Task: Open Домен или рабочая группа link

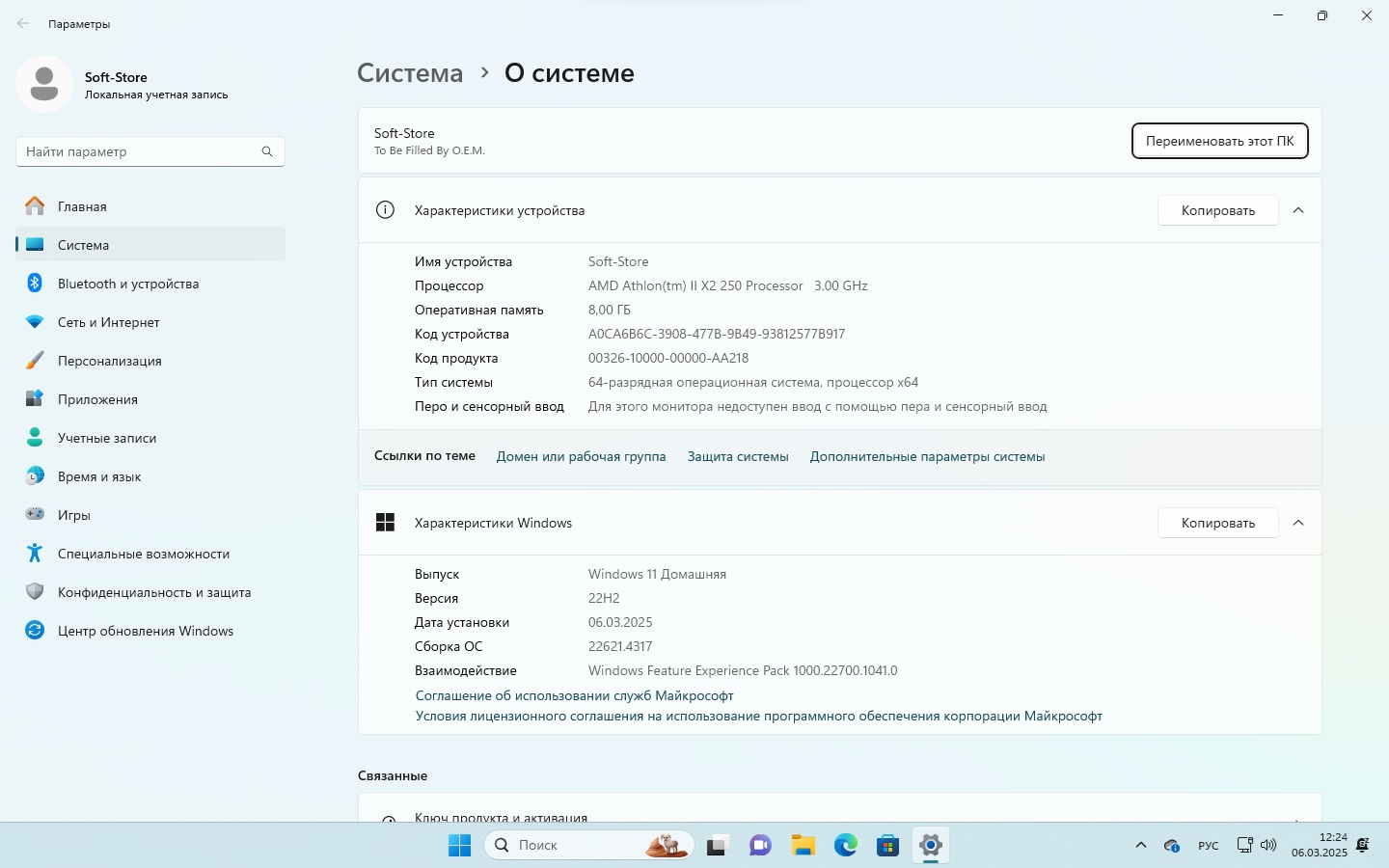Action: pos(581,456)
